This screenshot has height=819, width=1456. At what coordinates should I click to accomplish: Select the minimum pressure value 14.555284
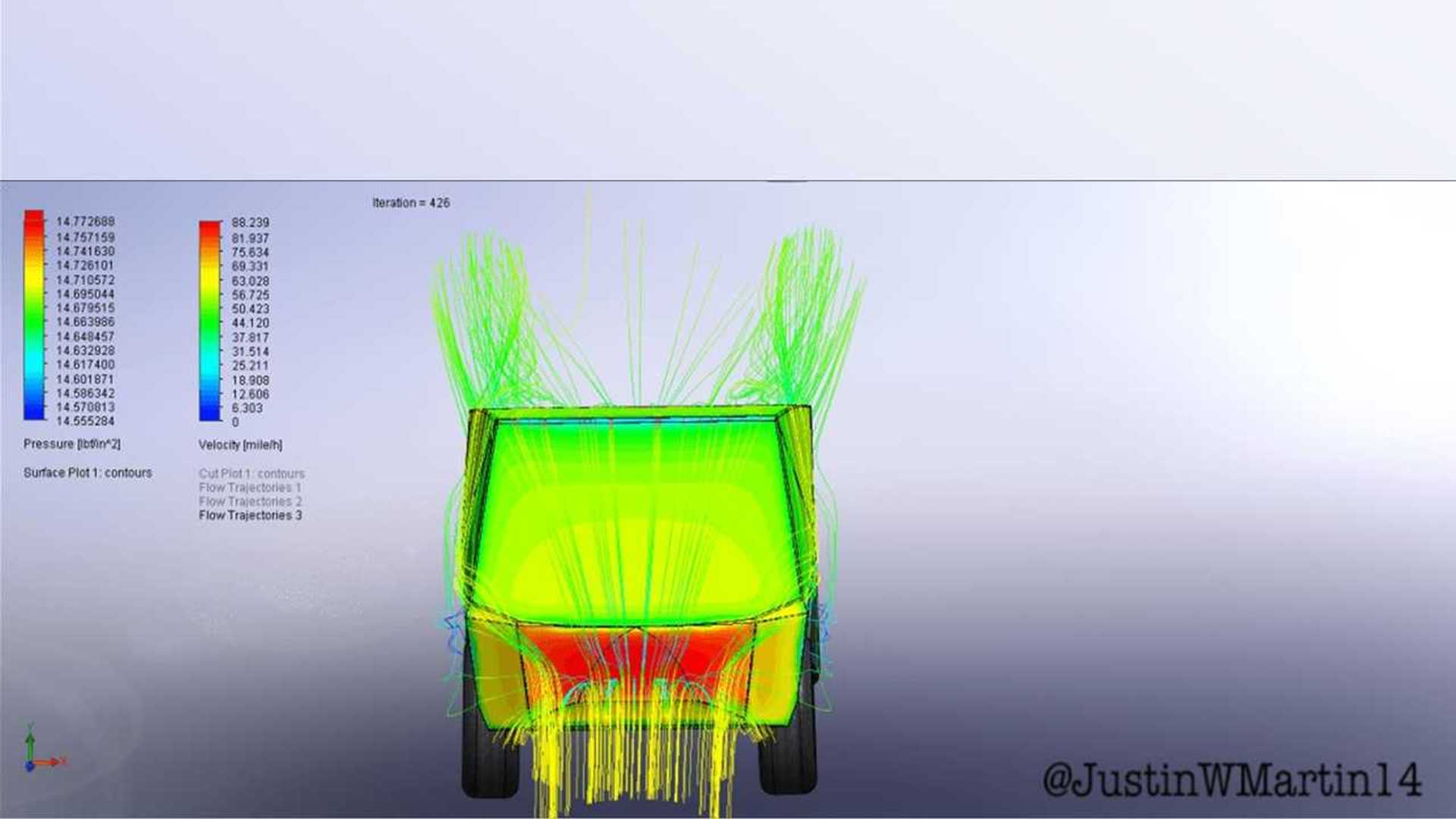(x=85, y=421)
